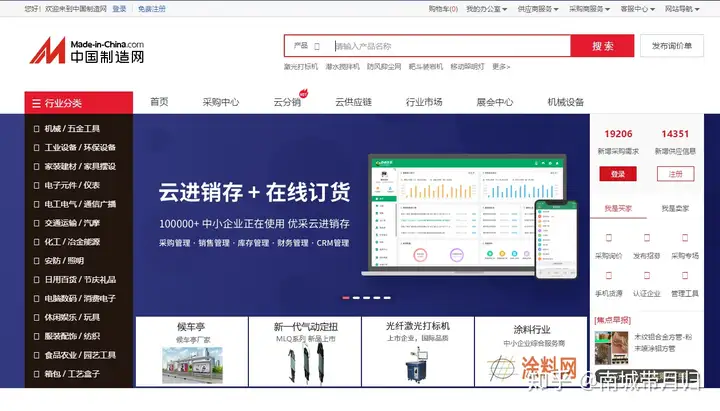Click the 免费注册 link
The height and width of the screenshot is (411, 720).
pyautogui.click(x=152, y=9)
